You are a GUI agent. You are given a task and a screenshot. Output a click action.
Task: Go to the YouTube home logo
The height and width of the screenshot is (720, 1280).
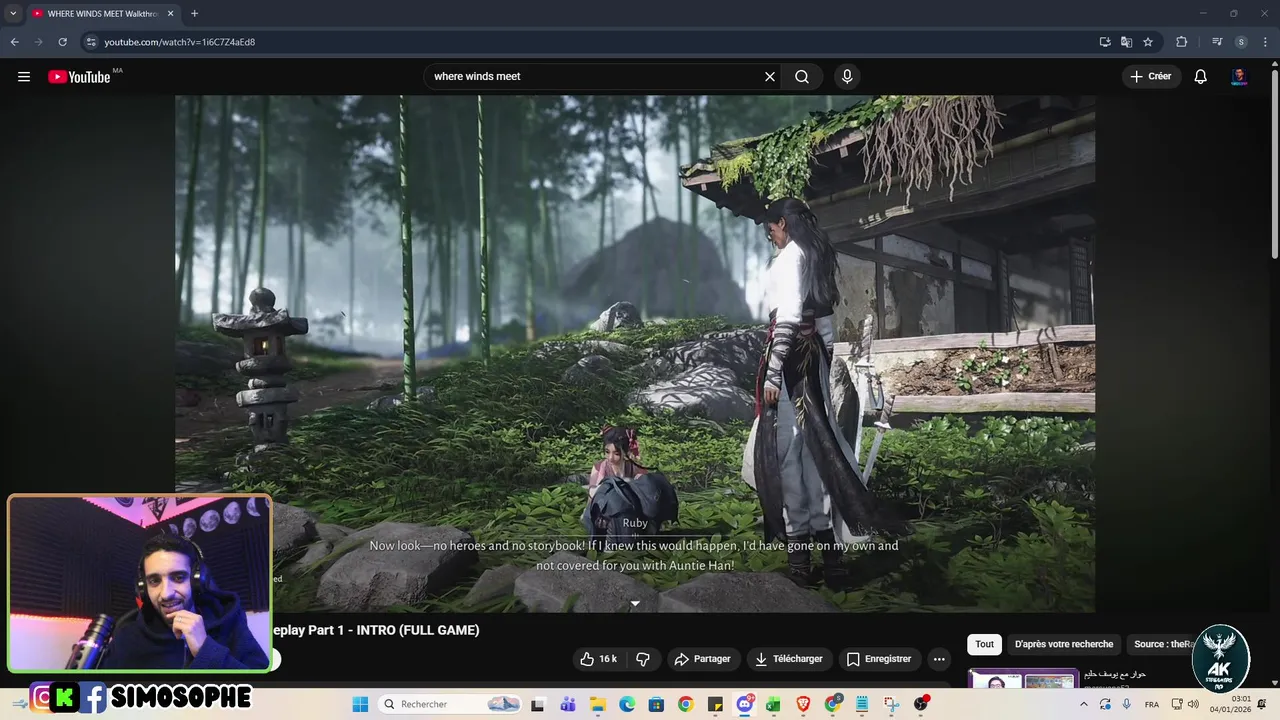79,77
